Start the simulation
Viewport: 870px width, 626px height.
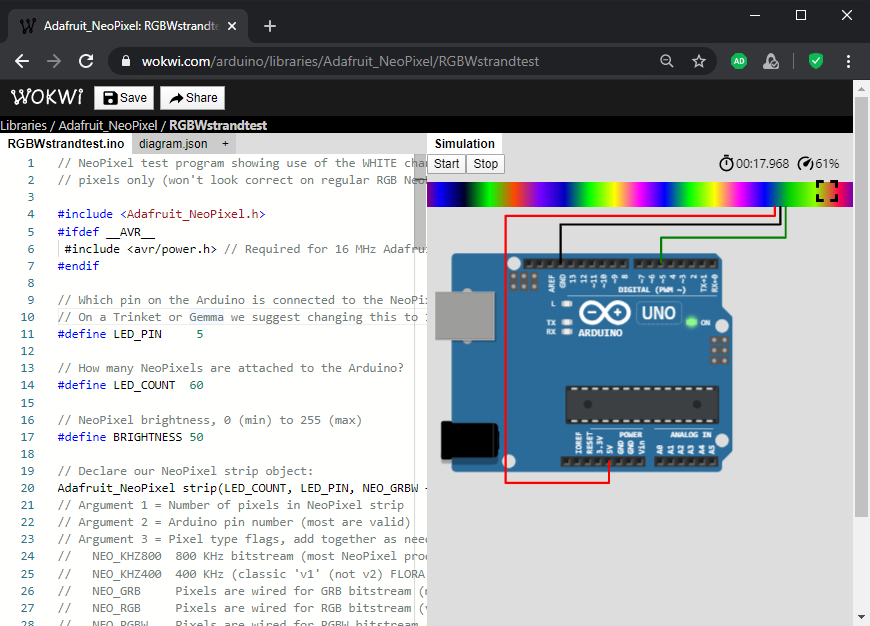[x=446, y=164]
